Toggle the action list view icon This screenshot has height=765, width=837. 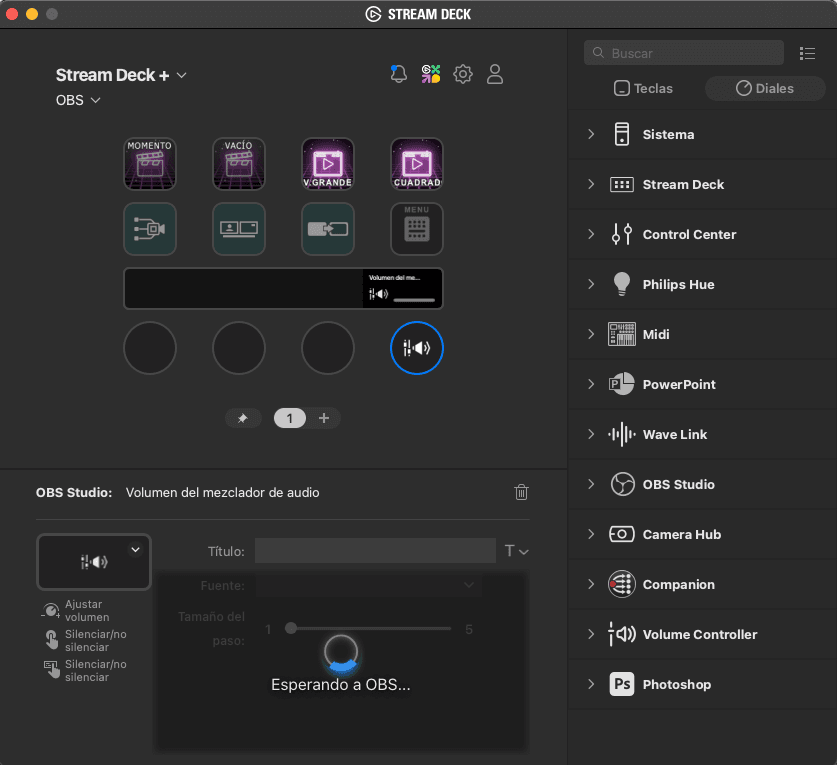tap(807, 53)
